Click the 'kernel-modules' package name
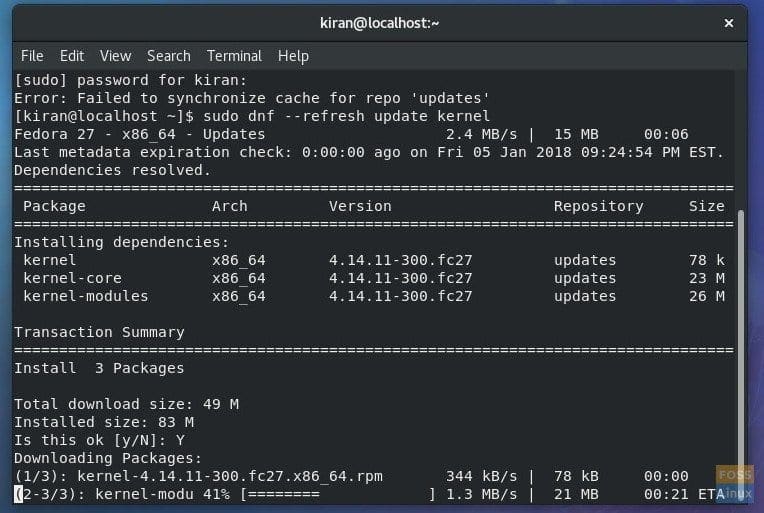This screenshot has height=513, width=764. 86,296
